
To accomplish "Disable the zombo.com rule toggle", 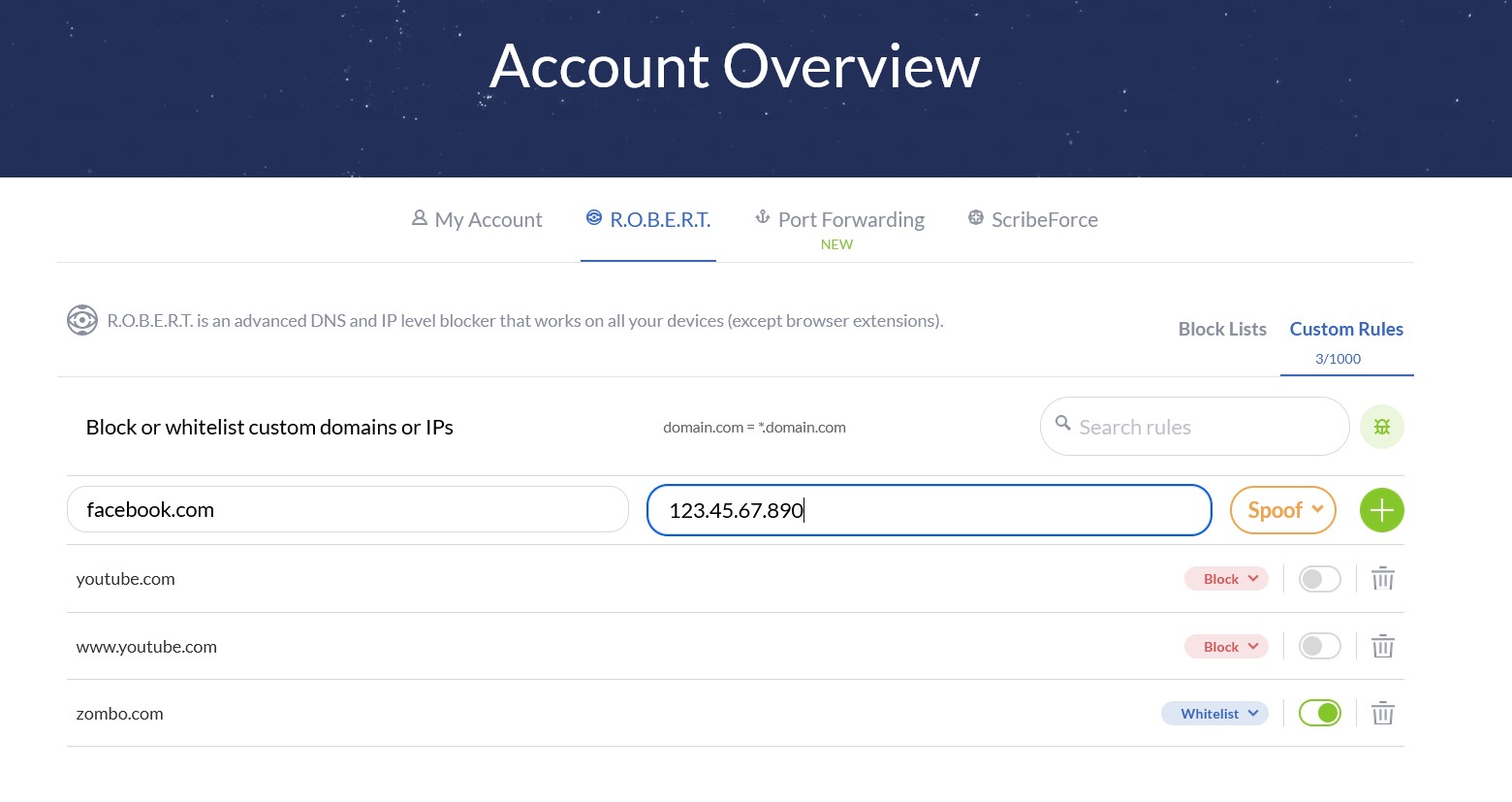I will click(1319, 714).
